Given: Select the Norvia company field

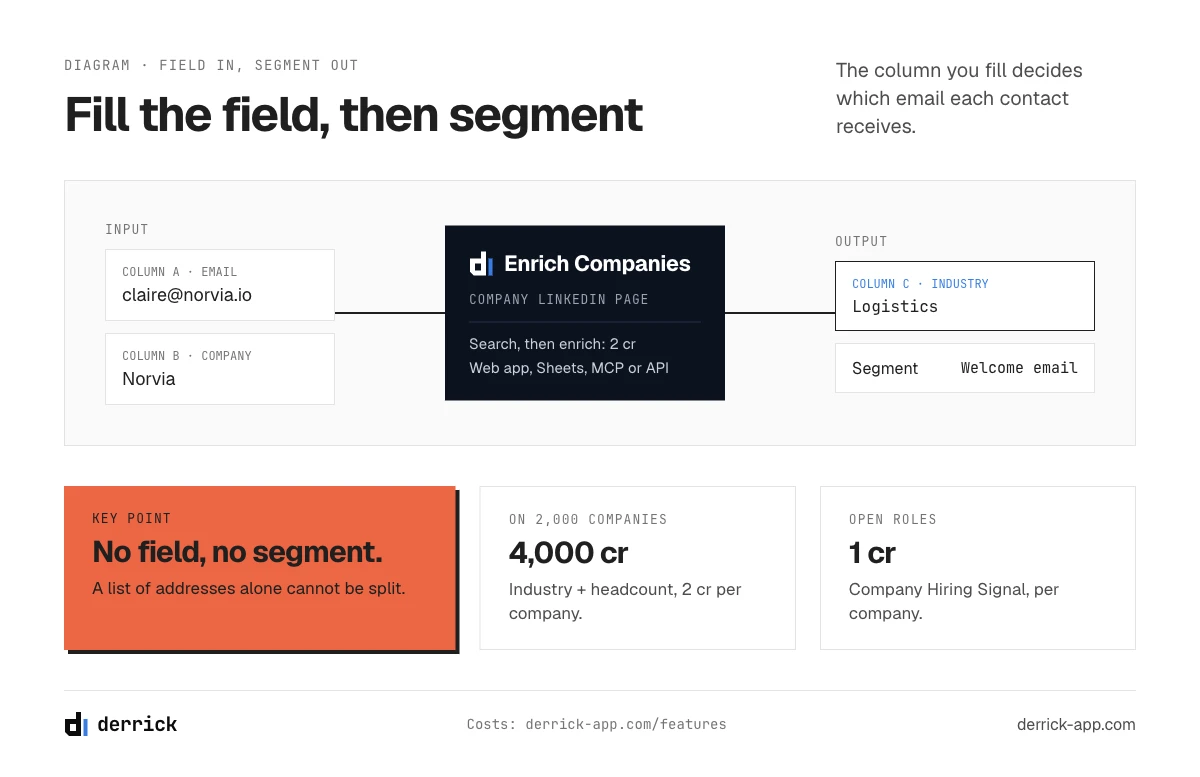Looking at the screenshot, I should click(220, 369).
